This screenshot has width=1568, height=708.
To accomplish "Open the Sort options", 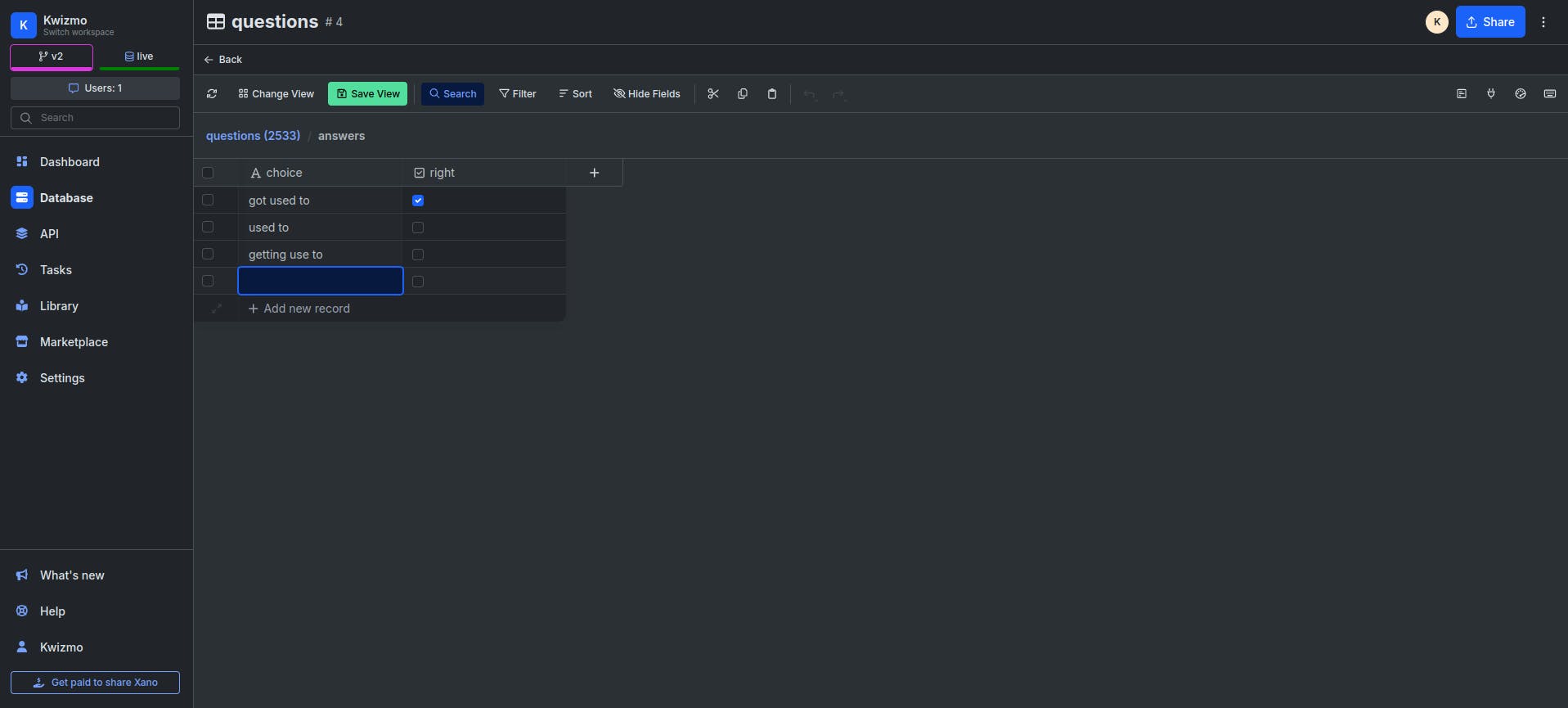I will click(x=576, y=94).
